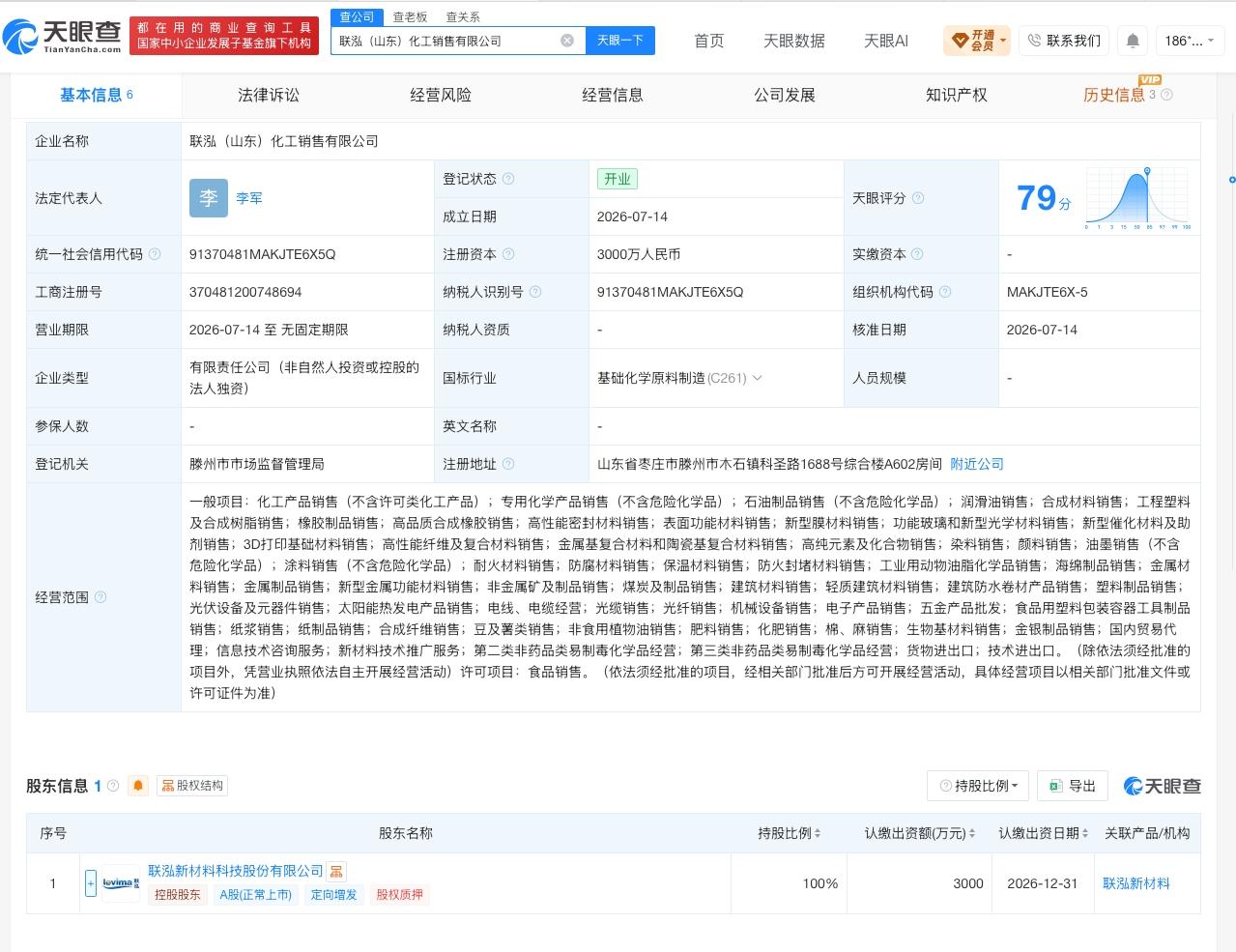1236x952 pixels.
Task: Open the TianYanCha logo home link
Action: [x=63, y=37]
